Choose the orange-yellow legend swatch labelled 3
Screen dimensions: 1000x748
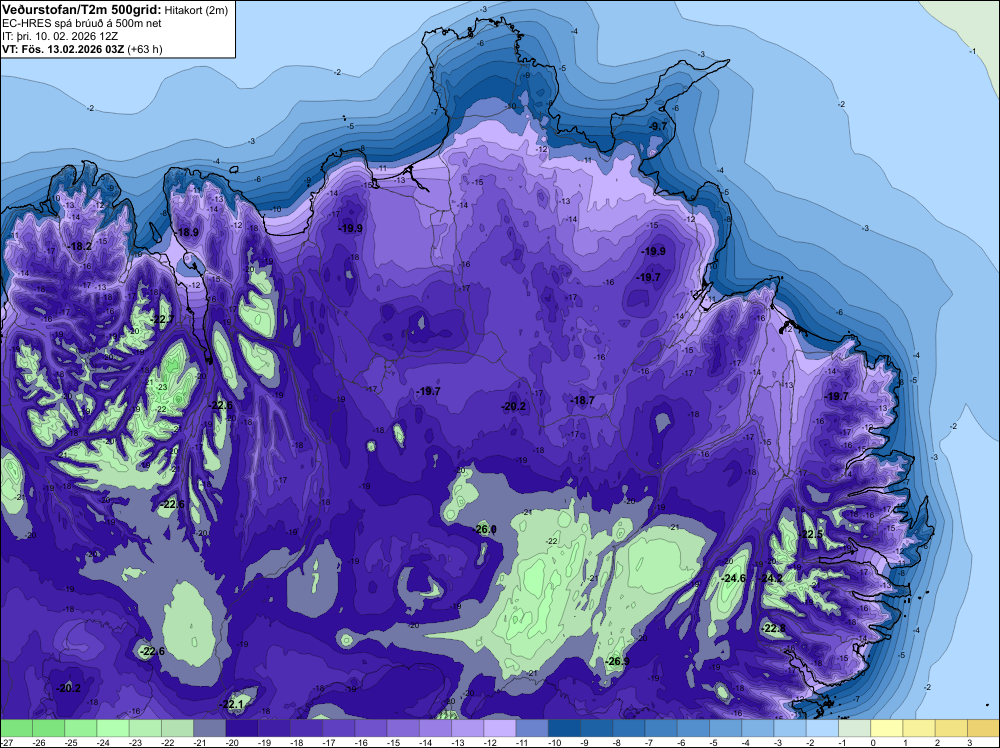pos(983,728)
